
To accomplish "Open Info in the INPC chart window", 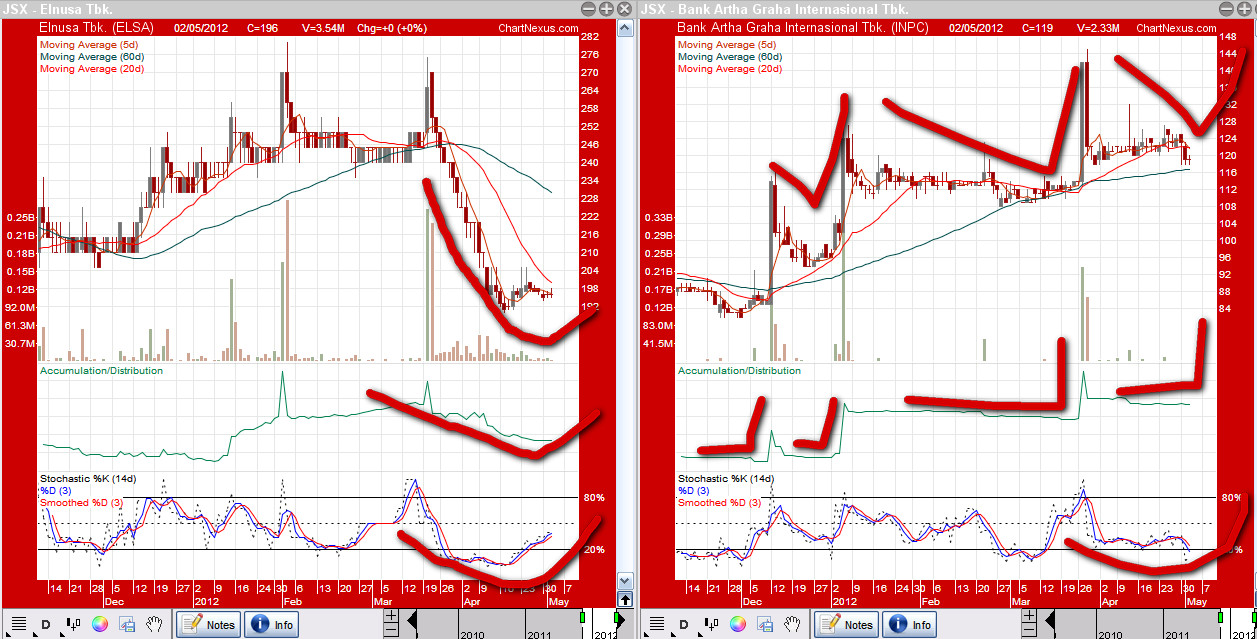I will point(910,625).
